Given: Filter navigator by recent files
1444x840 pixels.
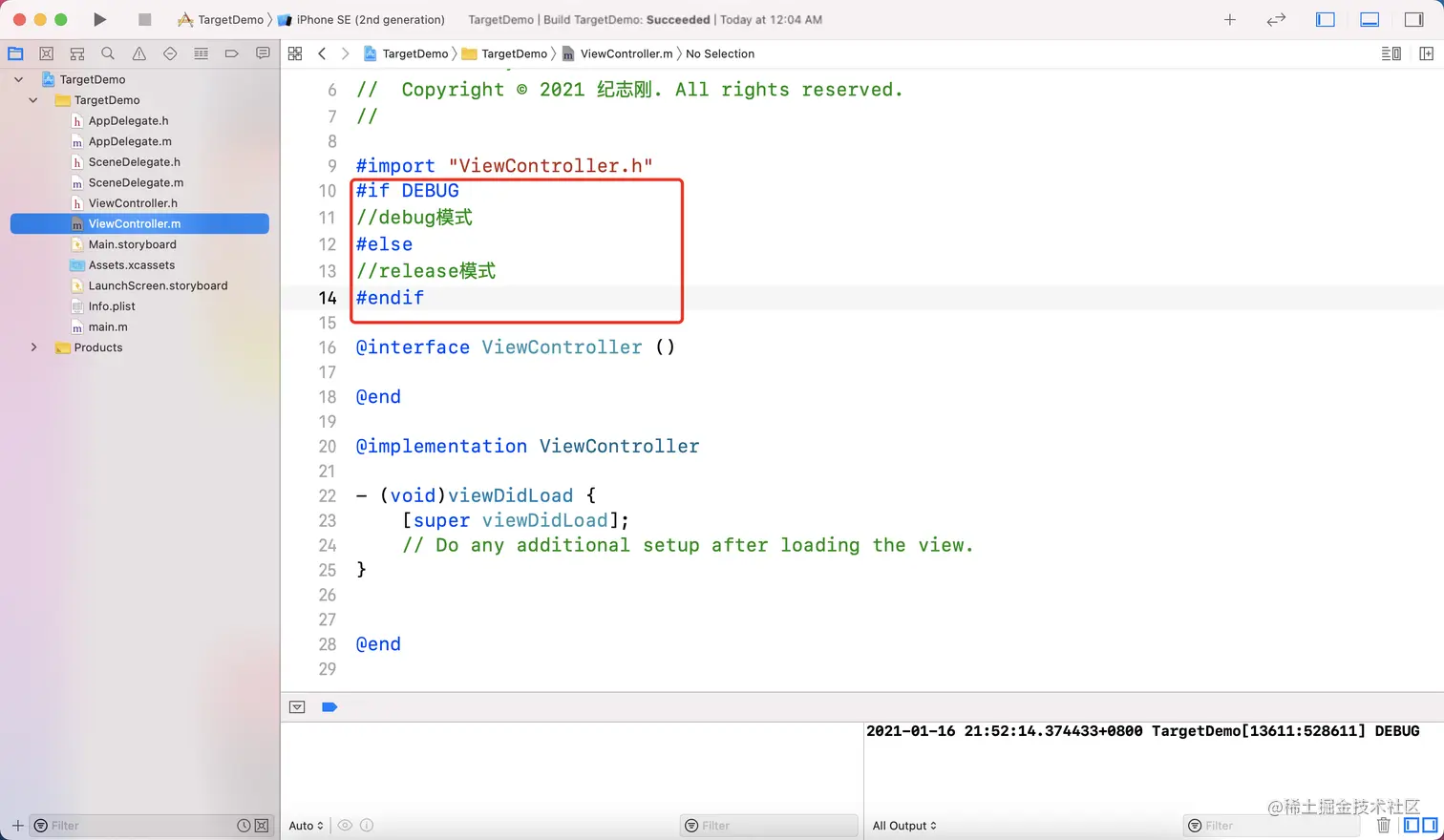Looking at the screenshot, I should tap(244, 826).
